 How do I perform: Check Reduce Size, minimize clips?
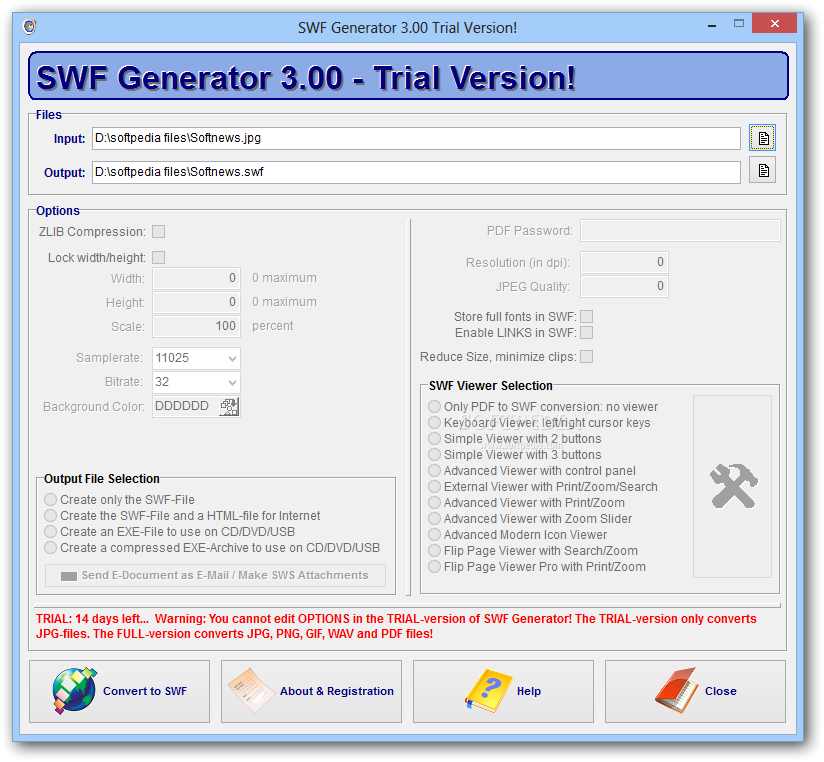coord(587,357)
